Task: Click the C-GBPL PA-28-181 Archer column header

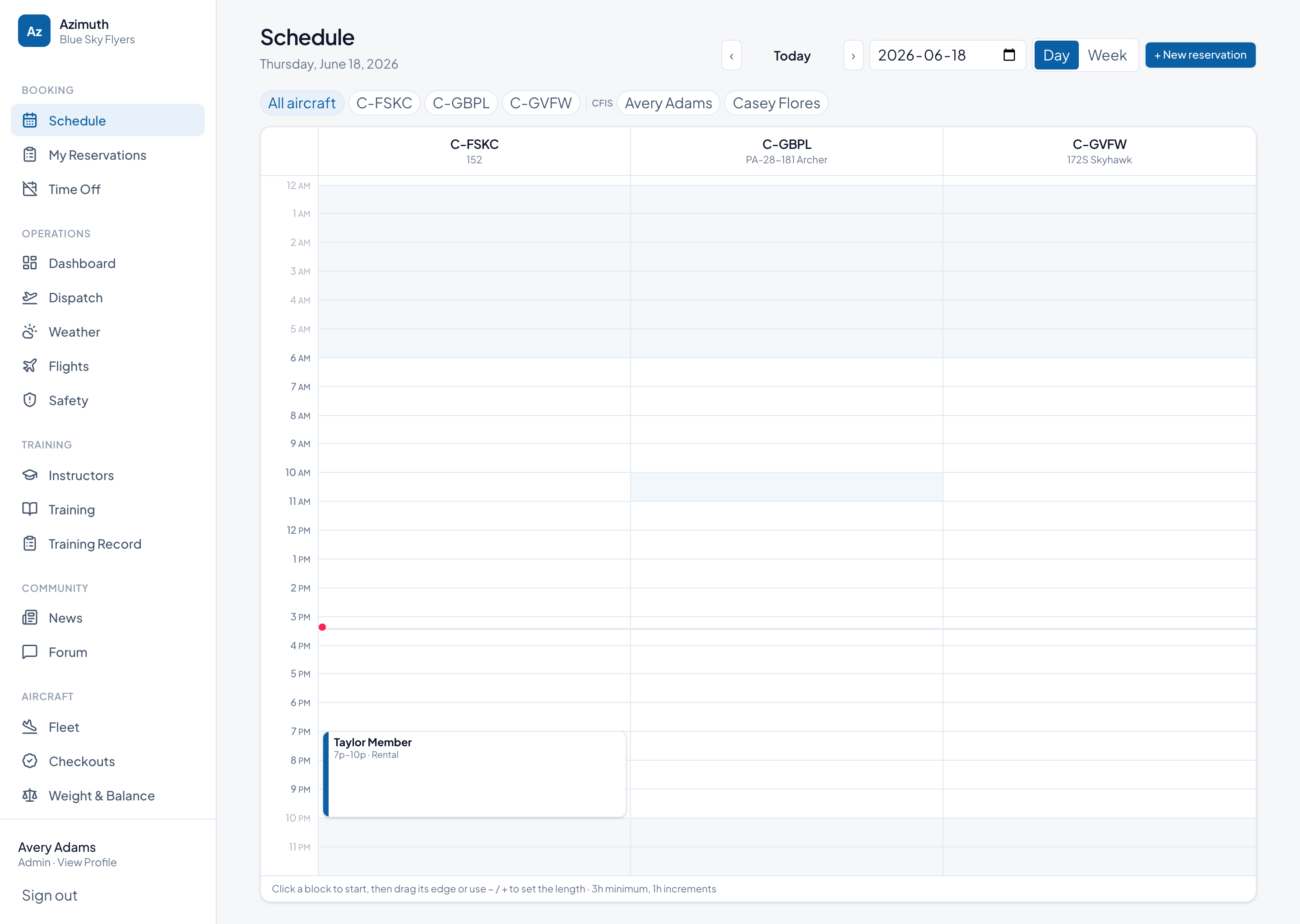Action: (x=786, y=151)
